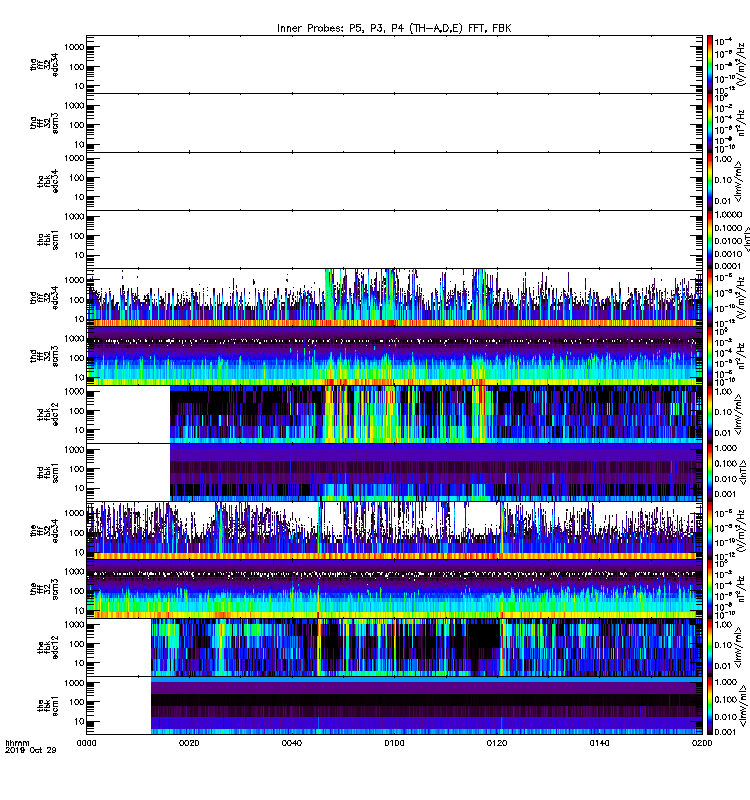750x800 pixels.
Task: Click the 'the fbk scm1' panel label
Action: 48,706
